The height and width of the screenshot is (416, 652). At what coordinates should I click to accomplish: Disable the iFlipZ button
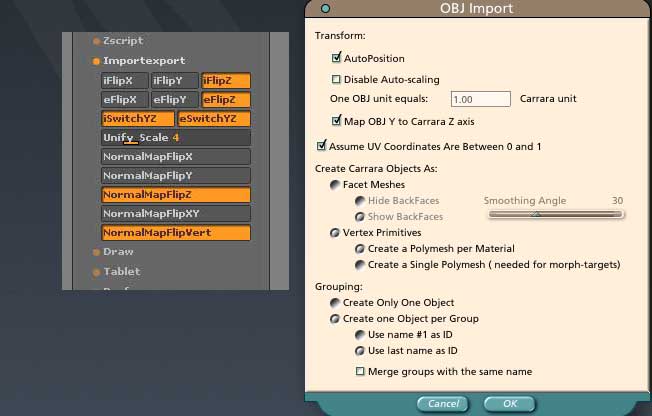[x=226, y=81]
